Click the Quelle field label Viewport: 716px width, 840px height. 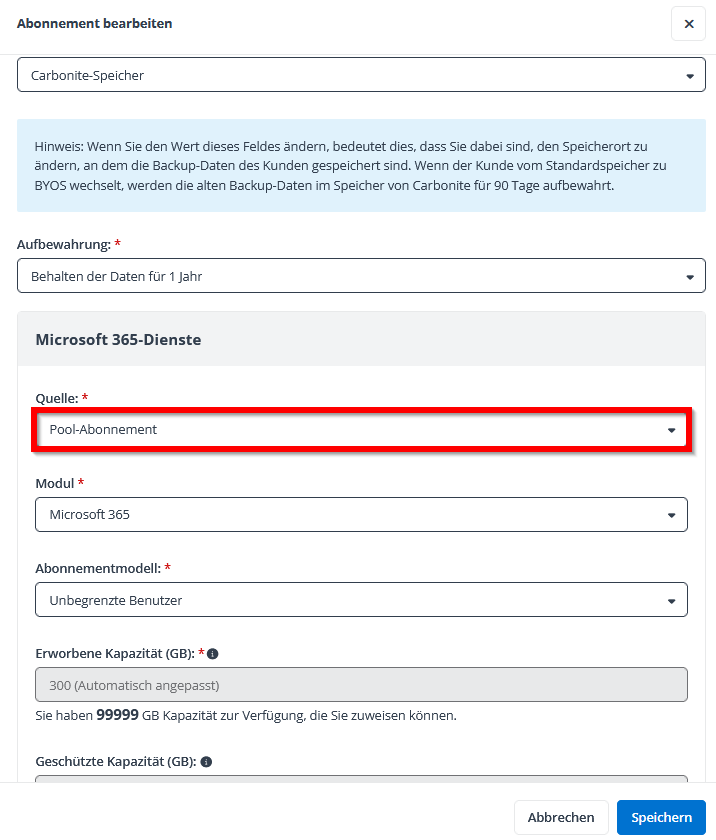click(x=56, y=398)
